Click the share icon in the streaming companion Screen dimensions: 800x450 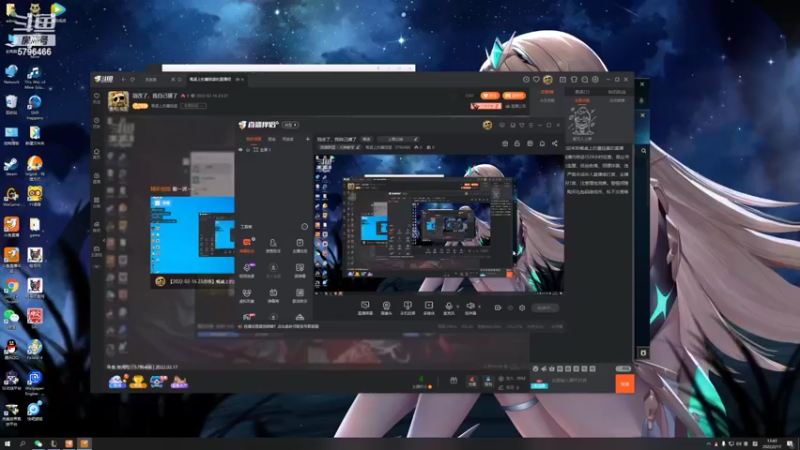pos(555,144)
